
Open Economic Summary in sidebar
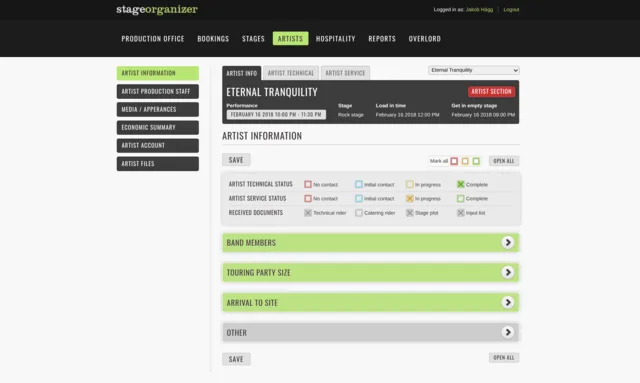[x=158, y=127]
